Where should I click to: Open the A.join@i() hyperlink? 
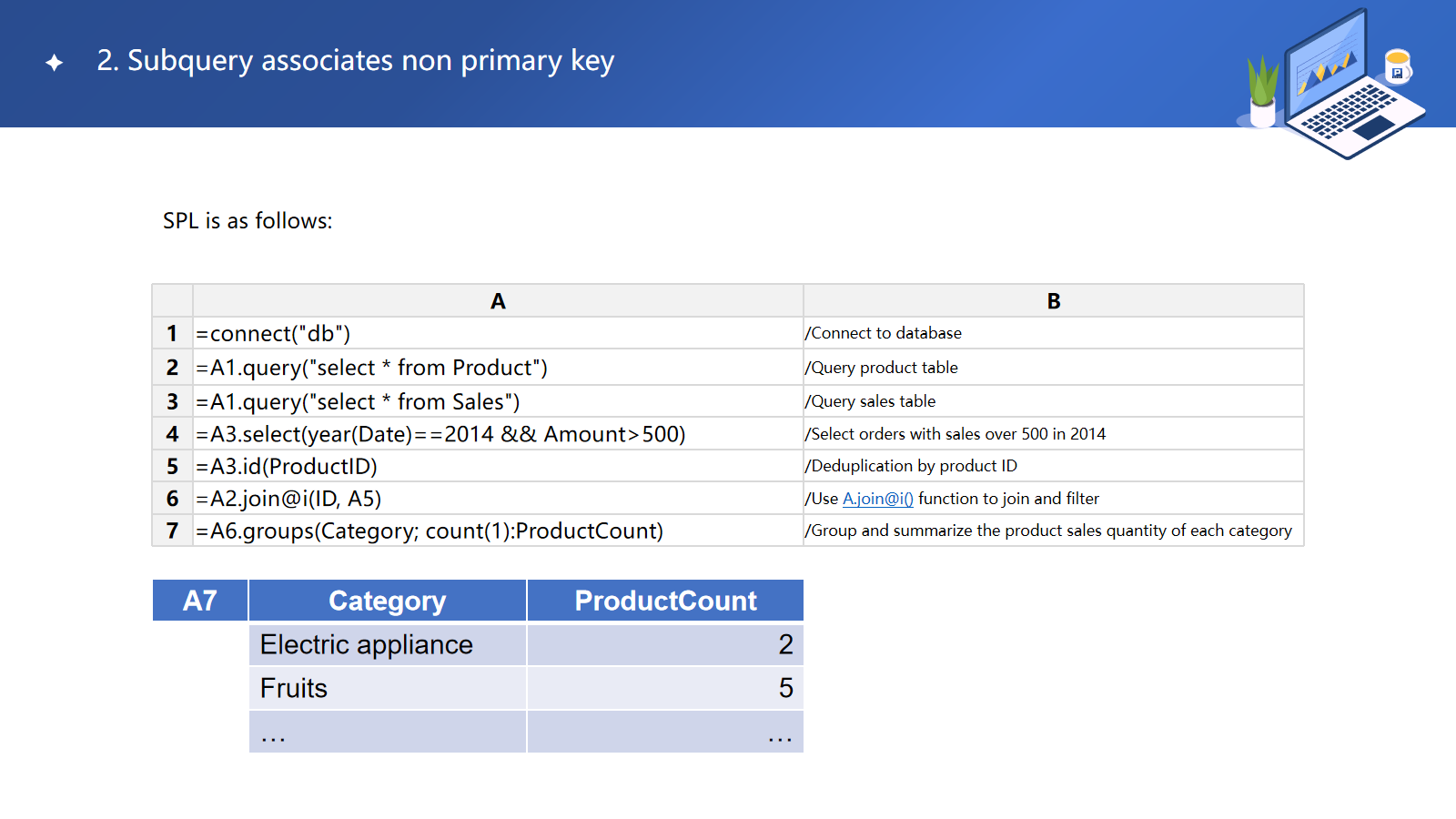pos(877,499)
